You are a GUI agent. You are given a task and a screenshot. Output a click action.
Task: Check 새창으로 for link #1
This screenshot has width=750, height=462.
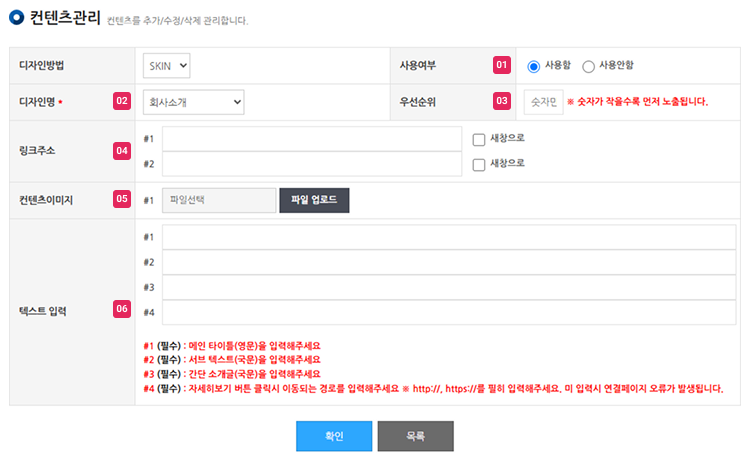[x=479, y=139]
